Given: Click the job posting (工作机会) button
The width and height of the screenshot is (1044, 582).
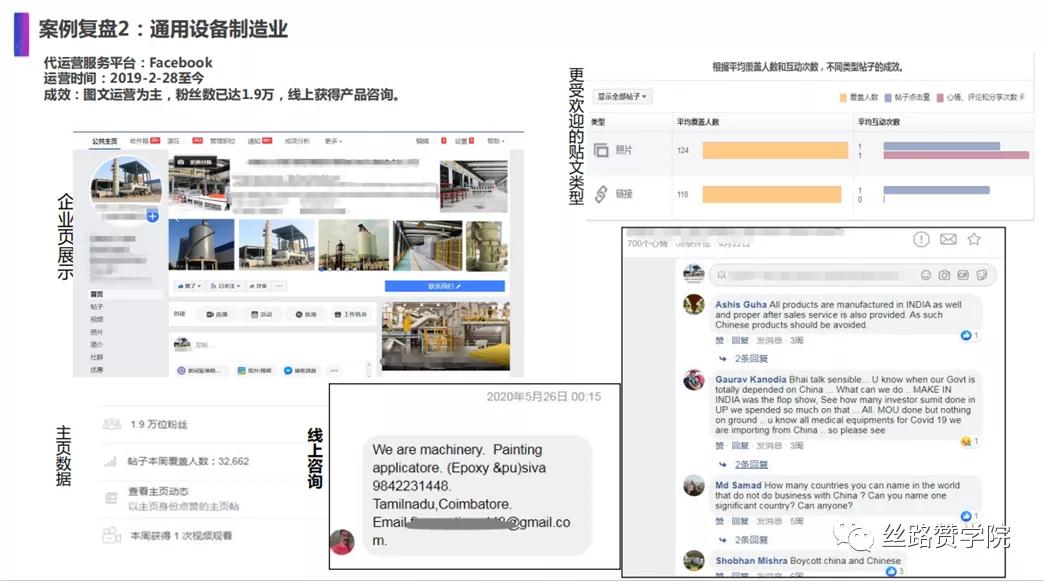Looking at the screenshot, I should (x=351, y=314).
